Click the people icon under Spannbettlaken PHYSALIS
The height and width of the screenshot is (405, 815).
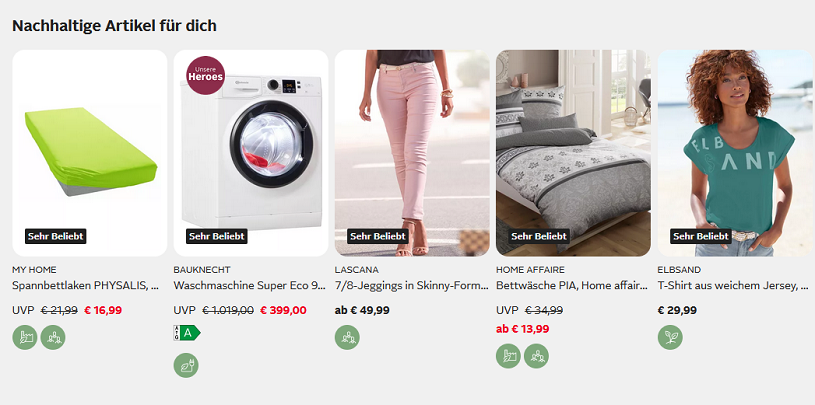click(x=53, y=337)
